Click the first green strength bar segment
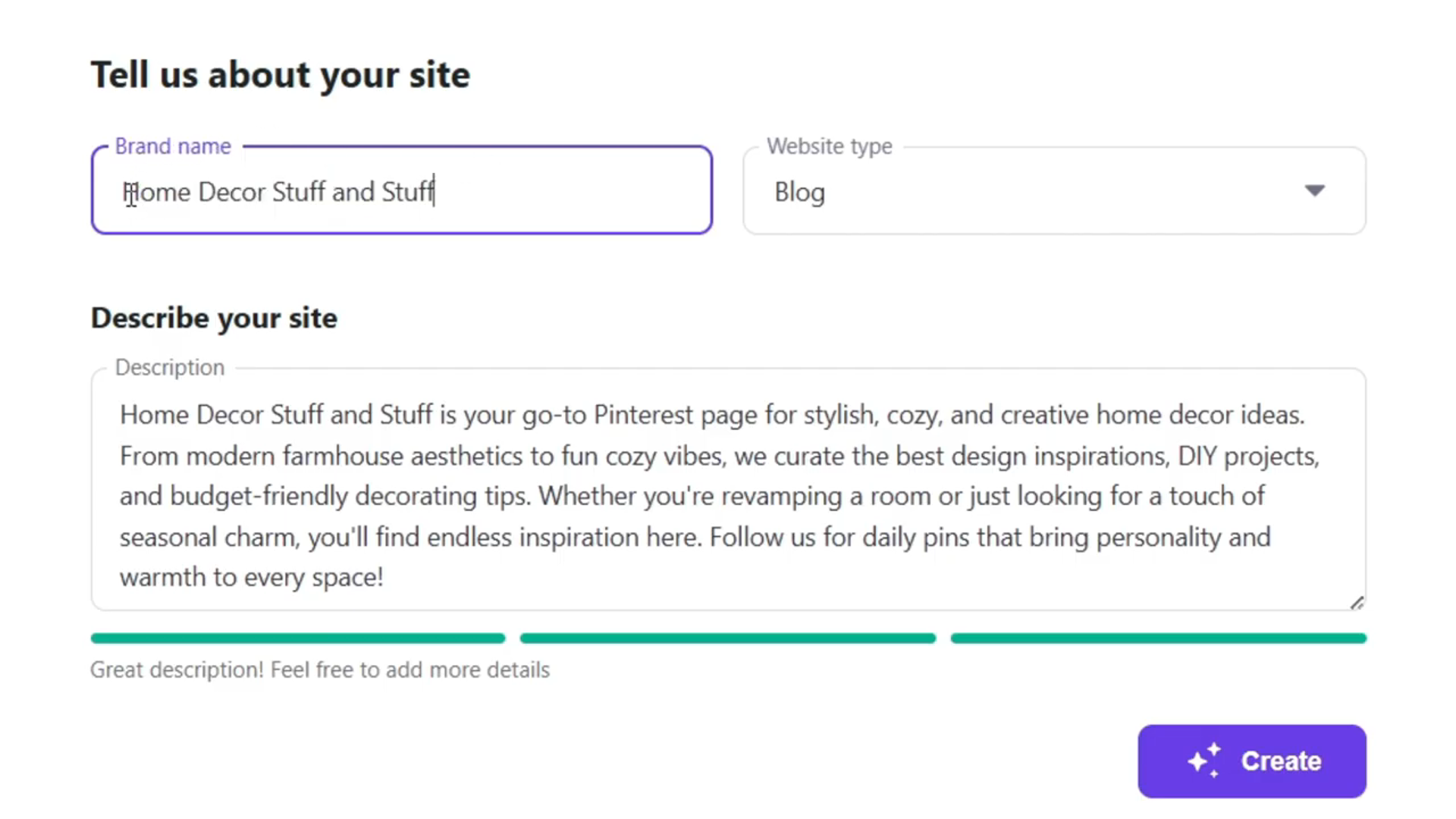 coord(297,639)
